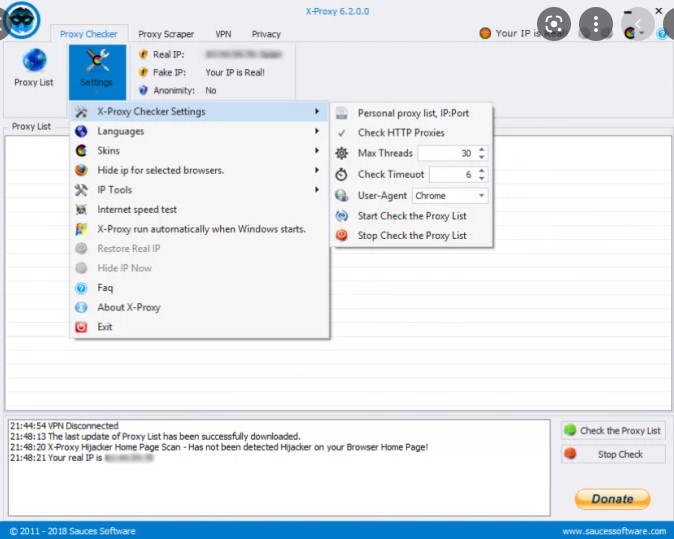Click the X-Proxy masked logo icon
This screenshot has width=674, height=539.
(21, 20)
